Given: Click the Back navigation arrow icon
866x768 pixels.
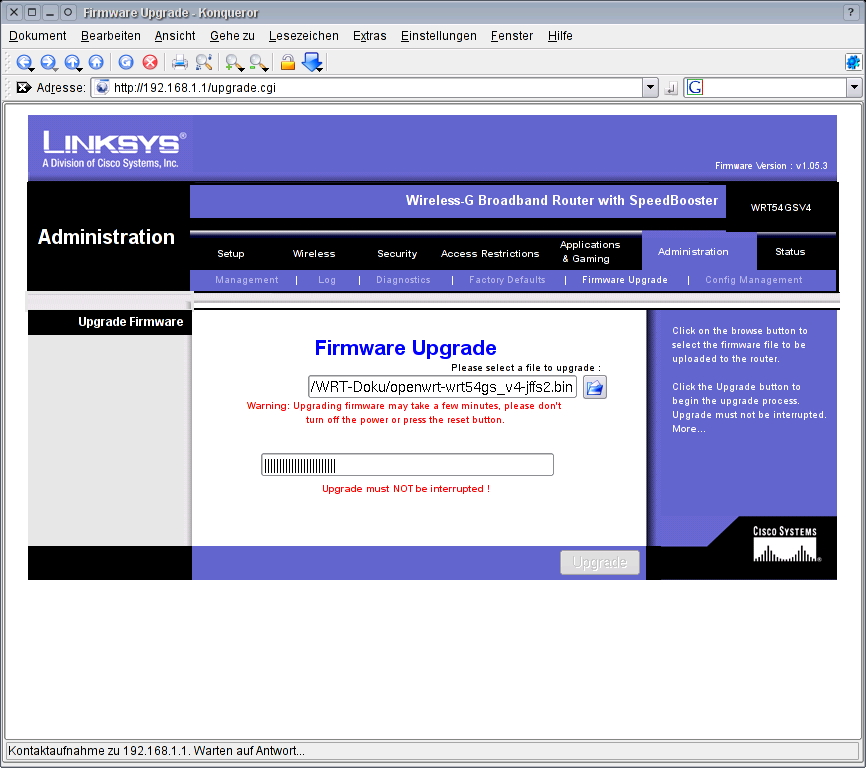Looking at the screenshot, I should pos(24,62).
